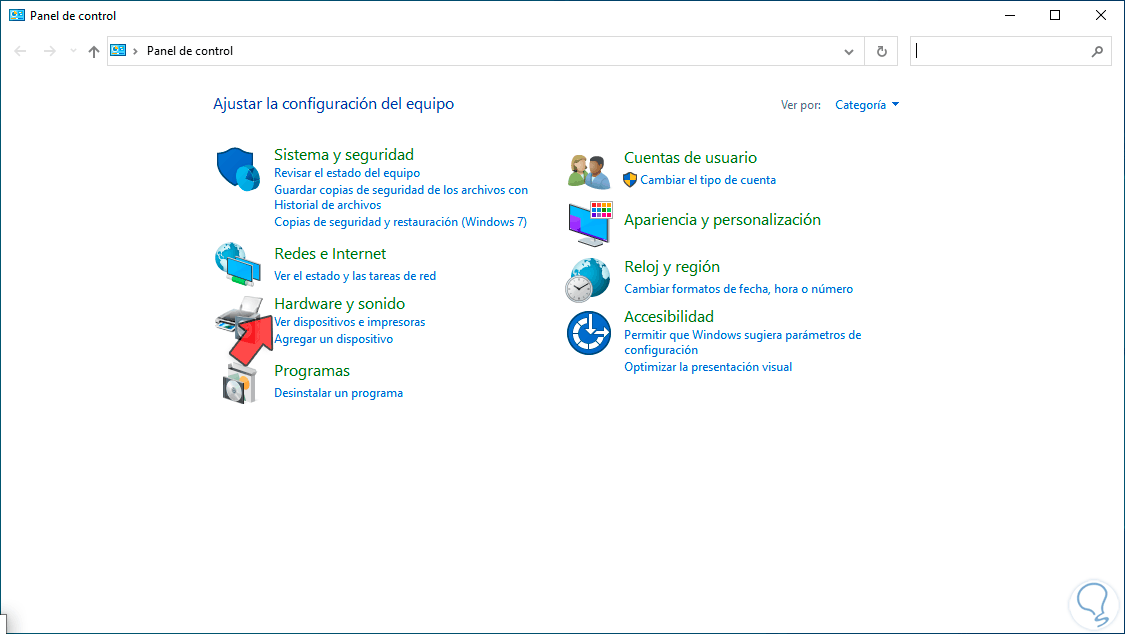
Task: Maximize the Panel de control window
Action: click(1055, 15)
